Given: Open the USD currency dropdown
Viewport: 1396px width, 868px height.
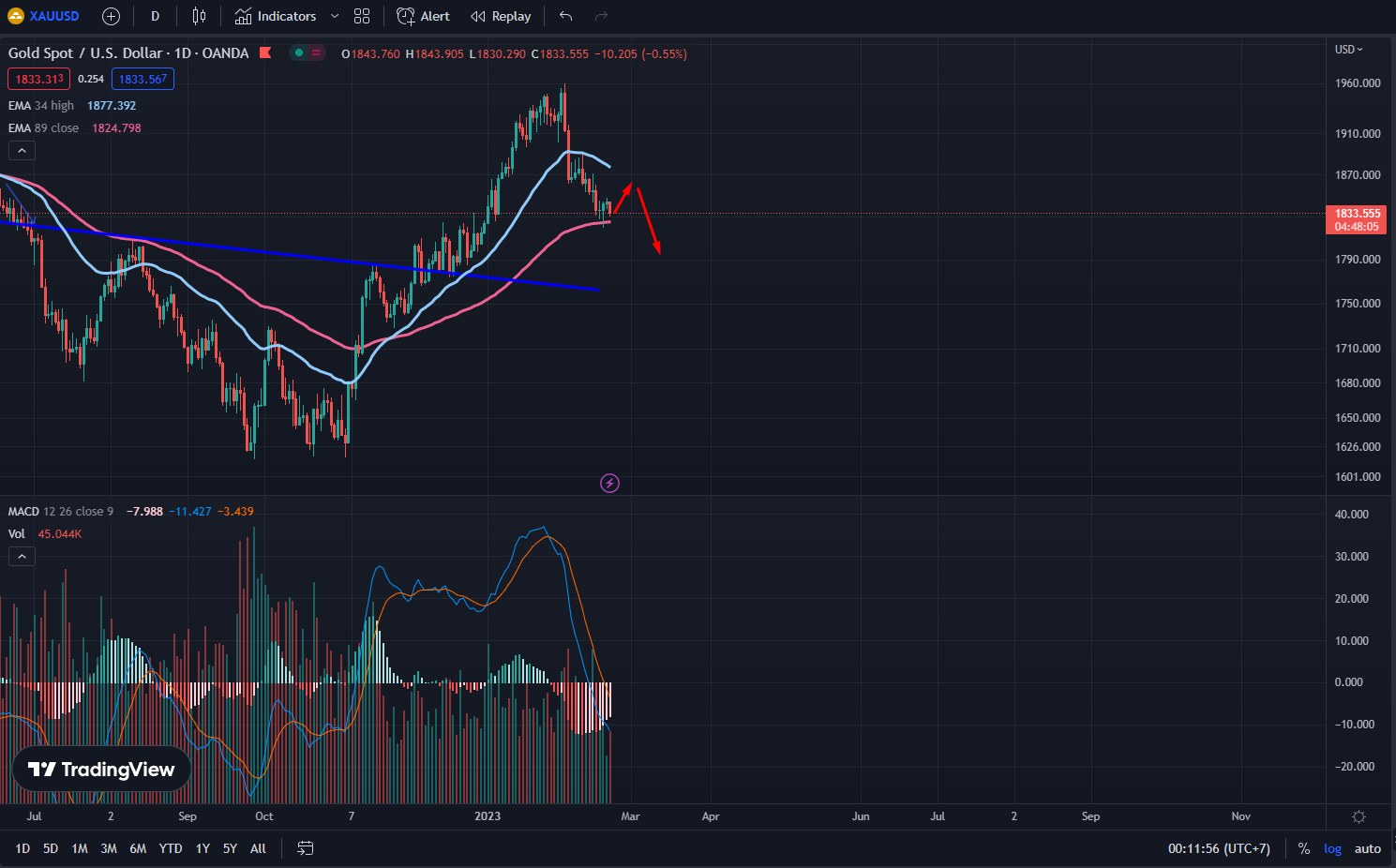Looking at the screenshot, I should pyautogui.click(x=1348, y=50).
